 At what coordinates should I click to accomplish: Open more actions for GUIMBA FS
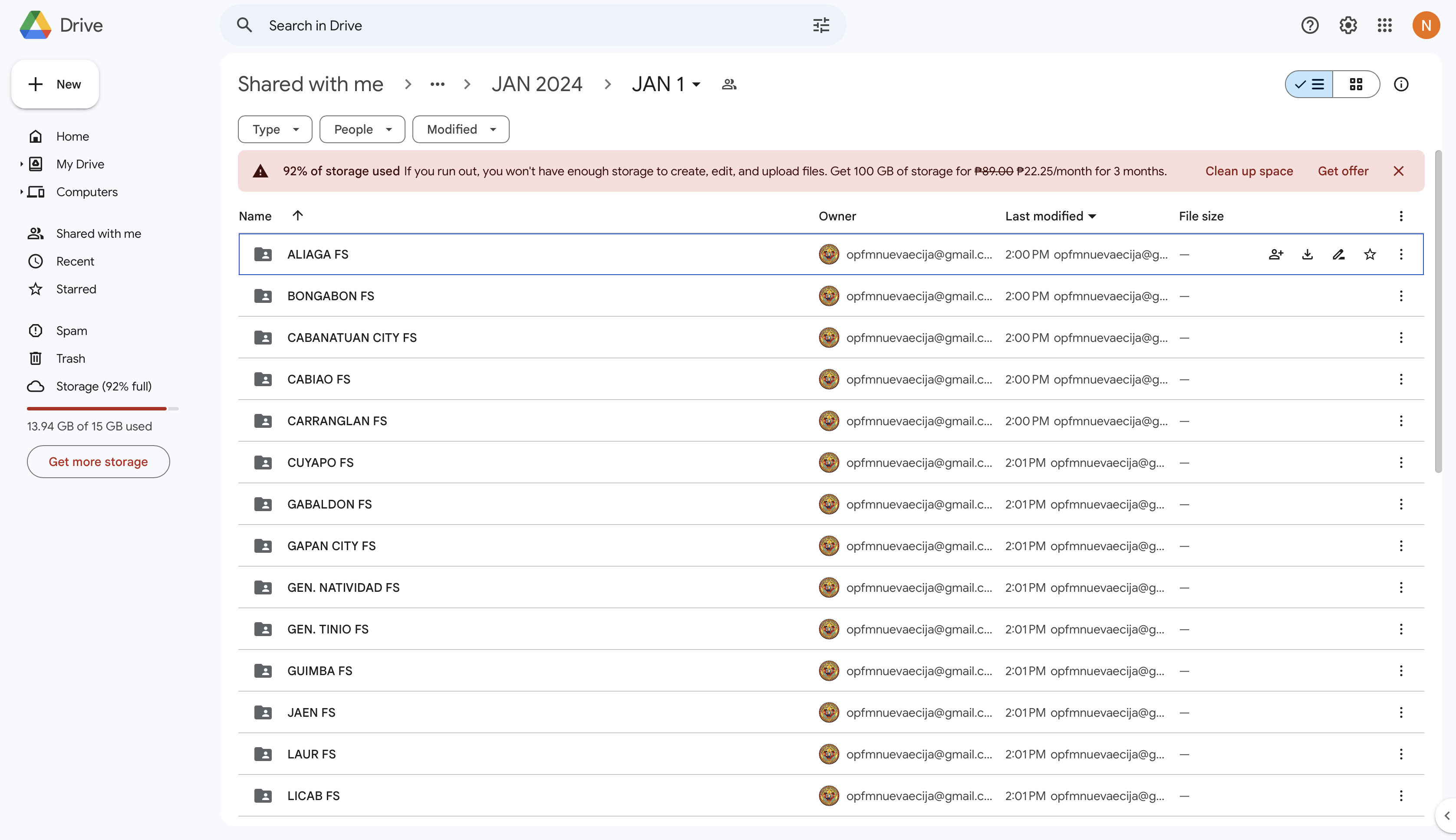(x=1400, y=670)
